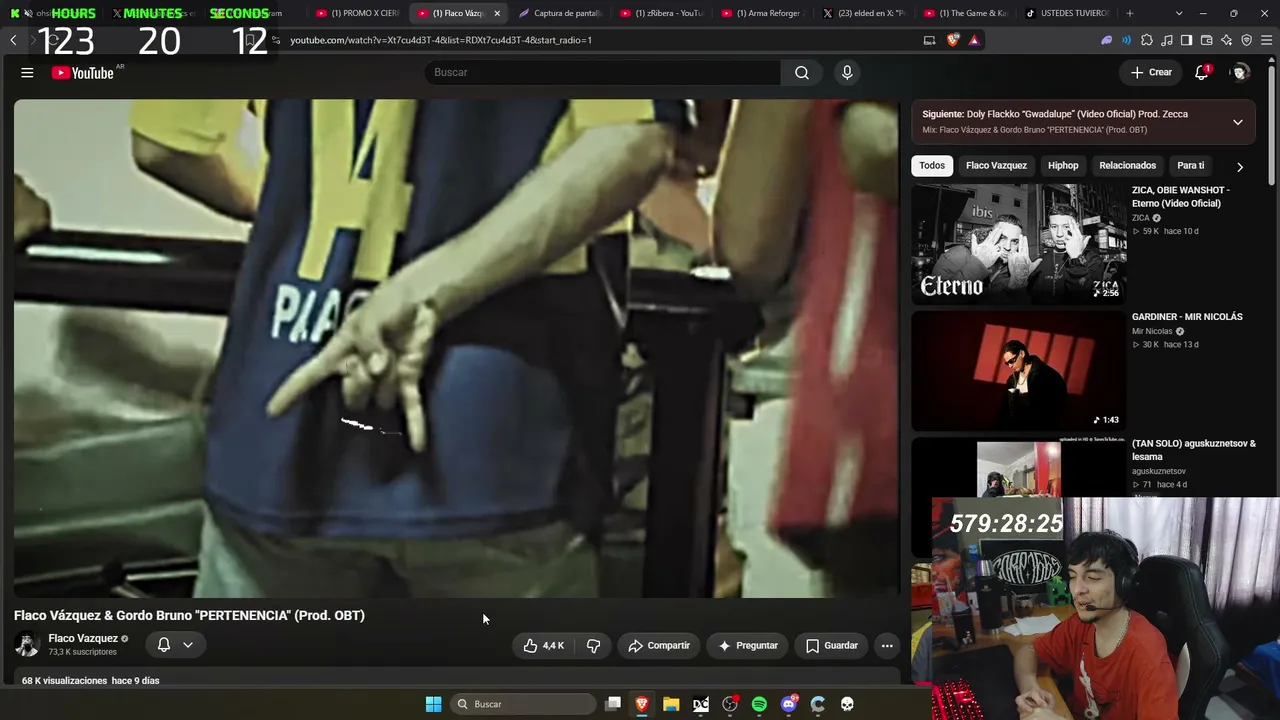Image resolution: width=1280 pixels, height=720 pixels.
Task: Open Brave Rewards triangle icon
Action: pos(973,40)
